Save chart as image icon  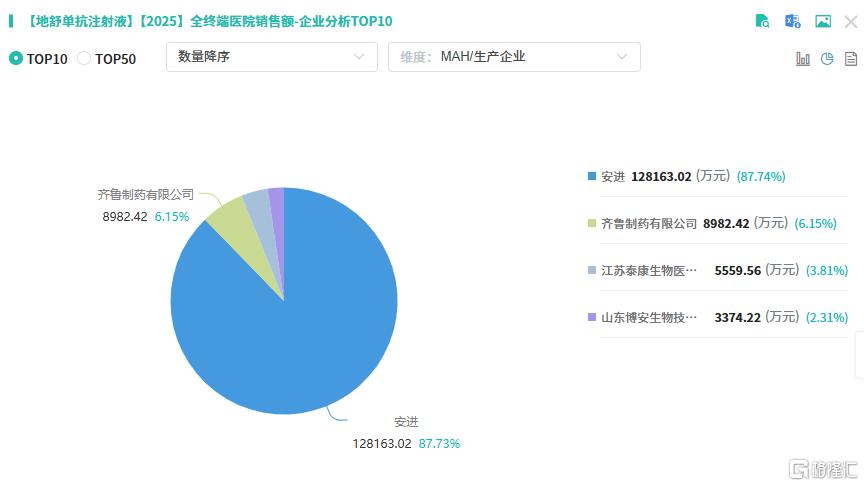click(823, 21)
